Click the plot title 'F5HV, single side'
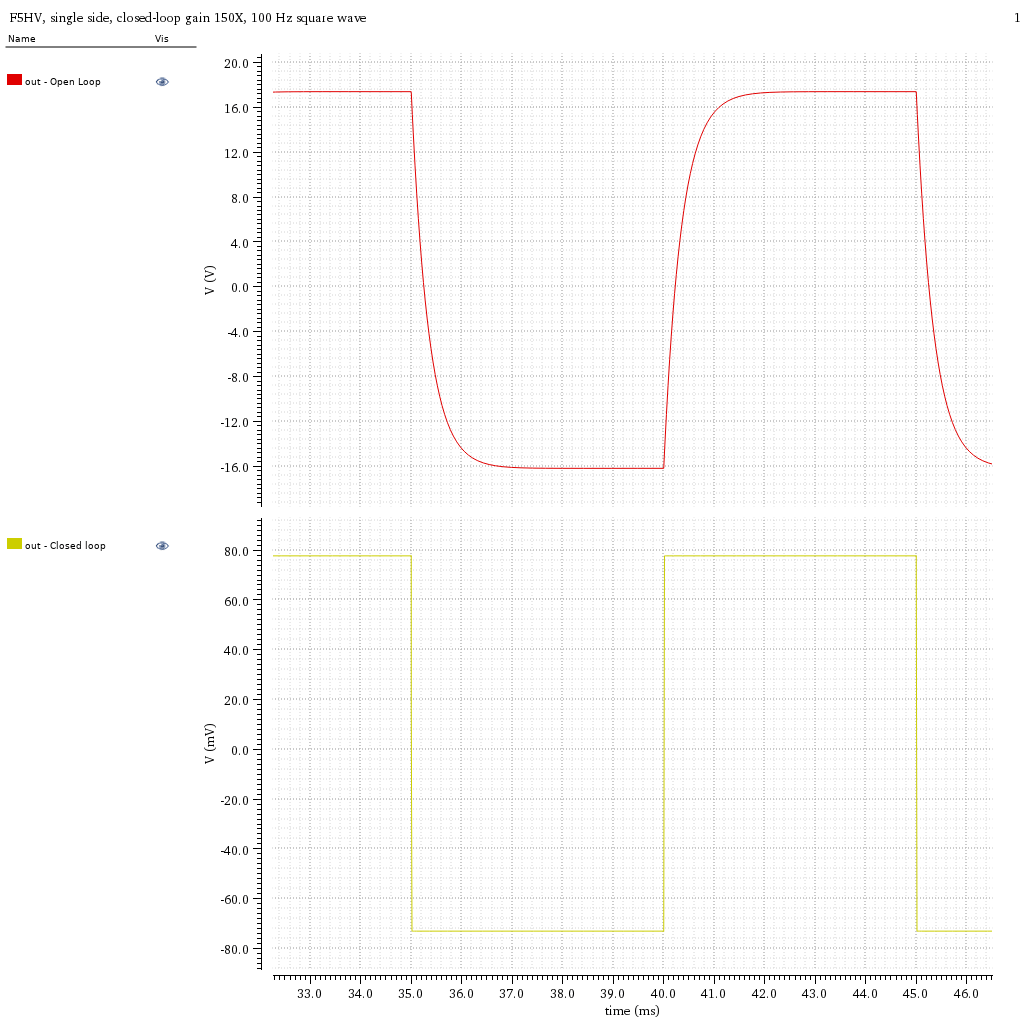Viewport: 1024px width, 1024px height. pyautogui.click(x=187, y=18)
